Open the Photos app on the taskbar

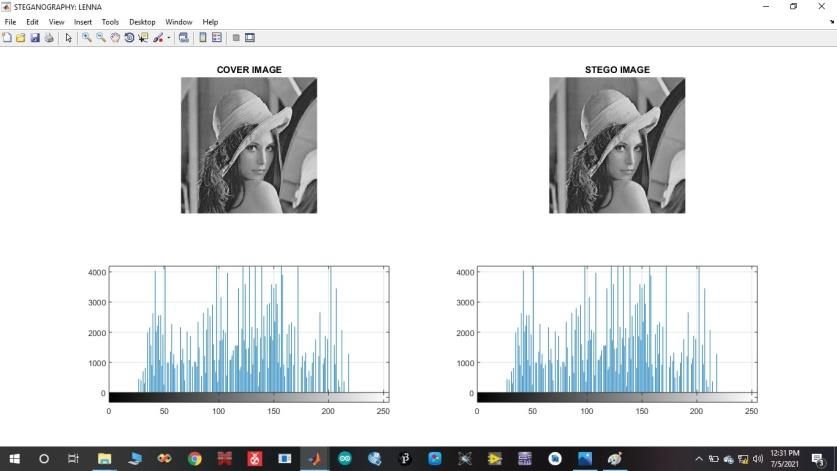pyautogui.click(x=585, y=459)
